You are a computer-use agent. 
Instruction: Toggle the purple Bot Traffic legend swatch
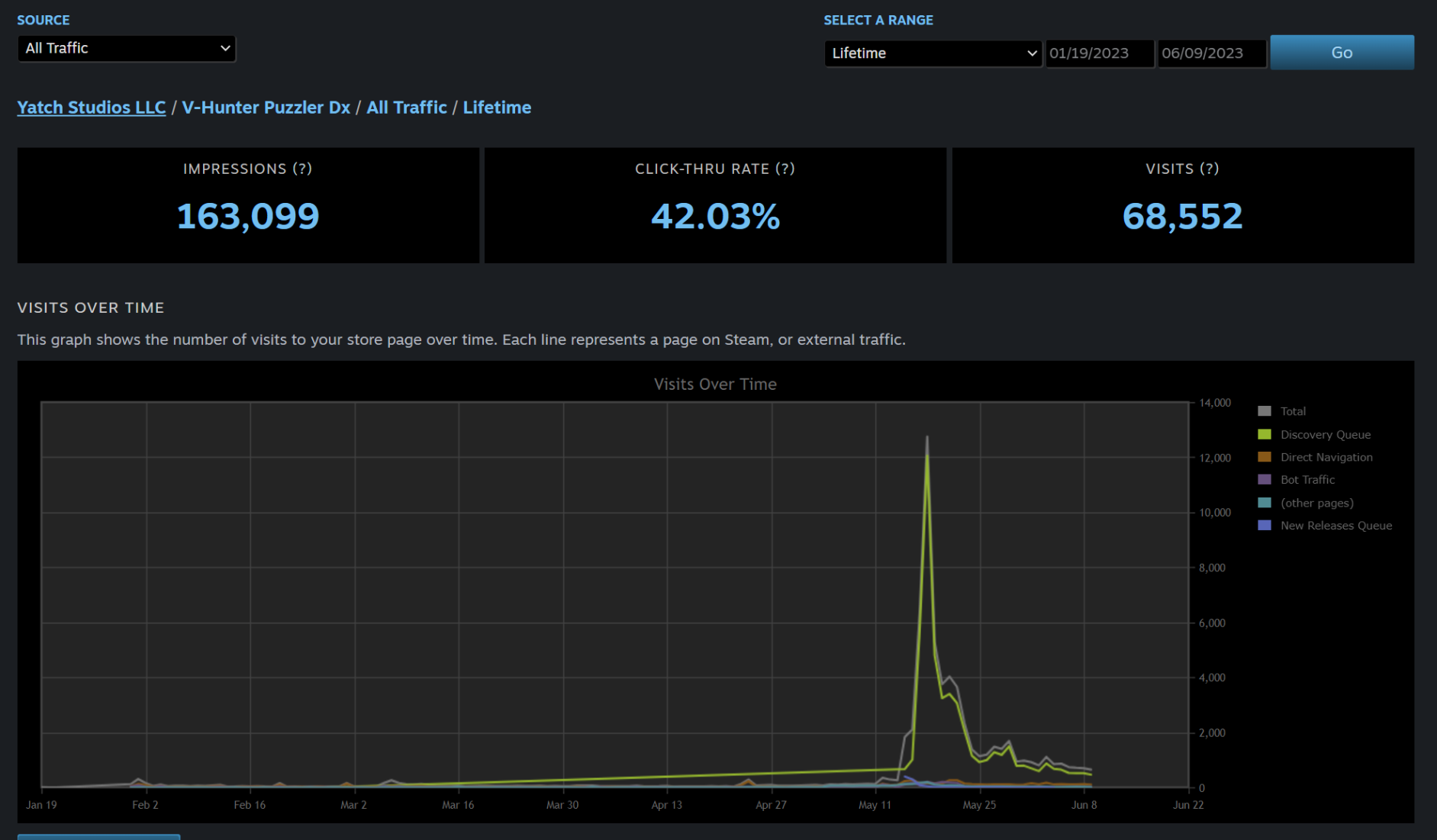click(x=1265, y=480)
